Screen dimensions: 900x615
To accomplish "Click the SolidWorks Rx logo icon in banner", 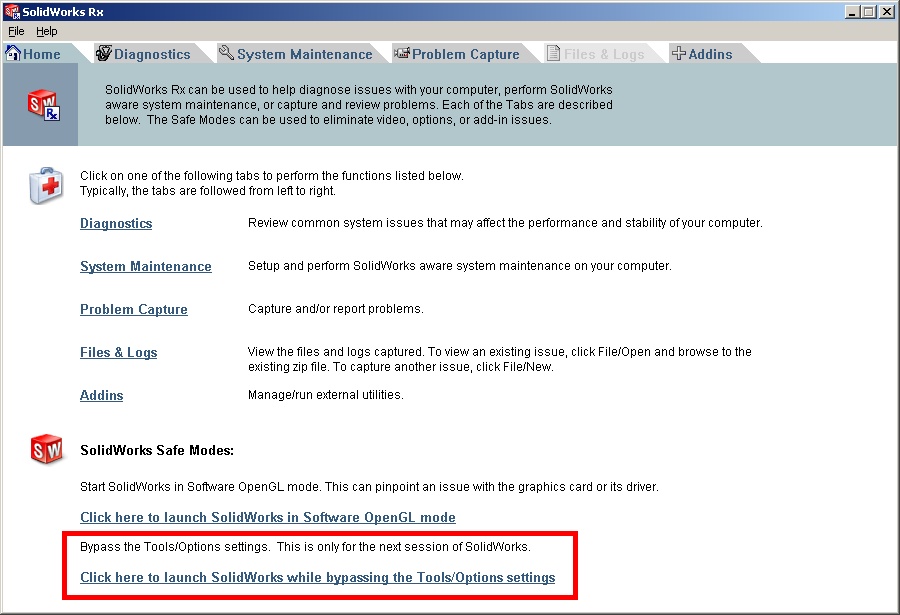I will point(44,105).
